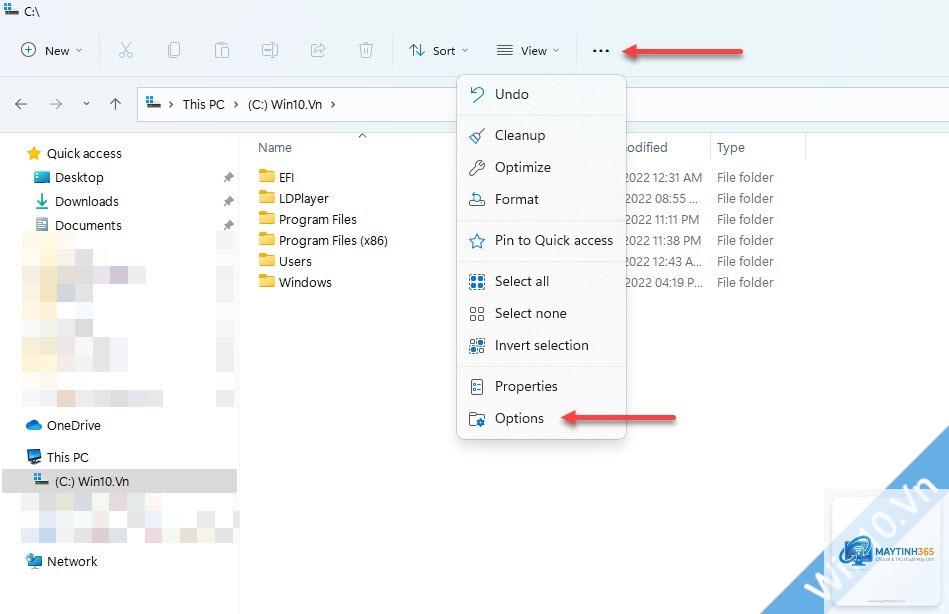Select Users folder name
This screenshot has width=949, height=614.
[x=295, y=262]
